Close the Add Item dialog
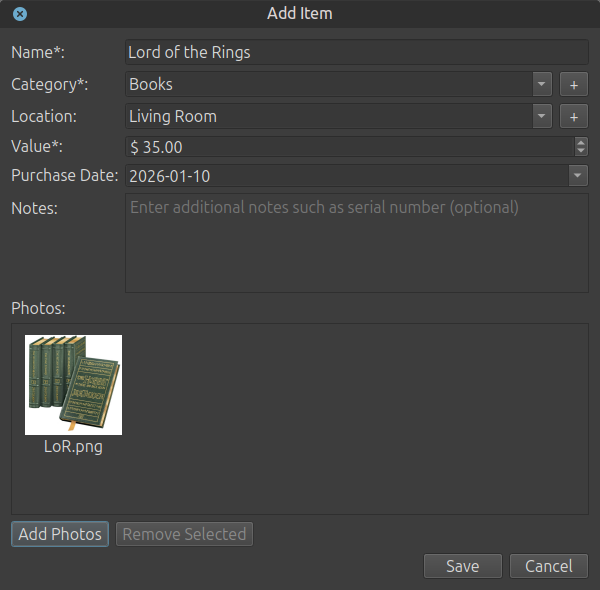The height and width of the screenshot is (590, 600). 20,14
